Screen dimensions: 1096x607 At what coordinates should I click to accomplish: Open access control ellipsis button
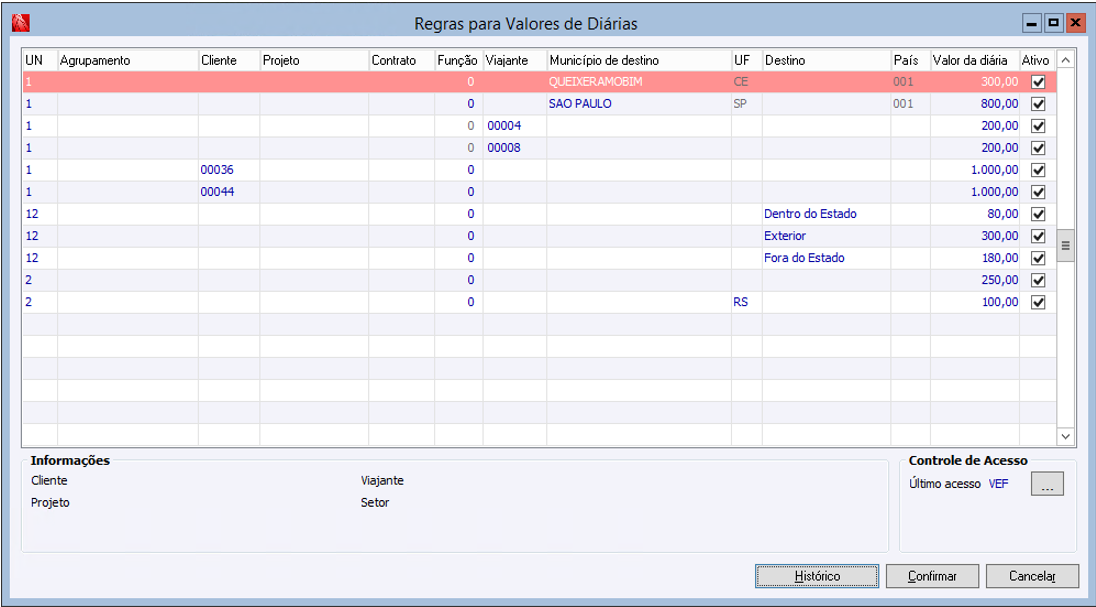click(1047, 484)
